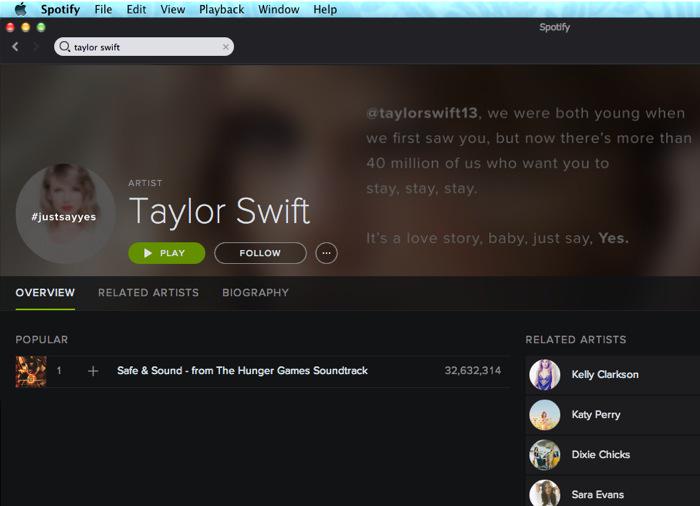This screenshot has height=506, width=700.
Task: Click the search magnifier icon
Action: (65, 46)
